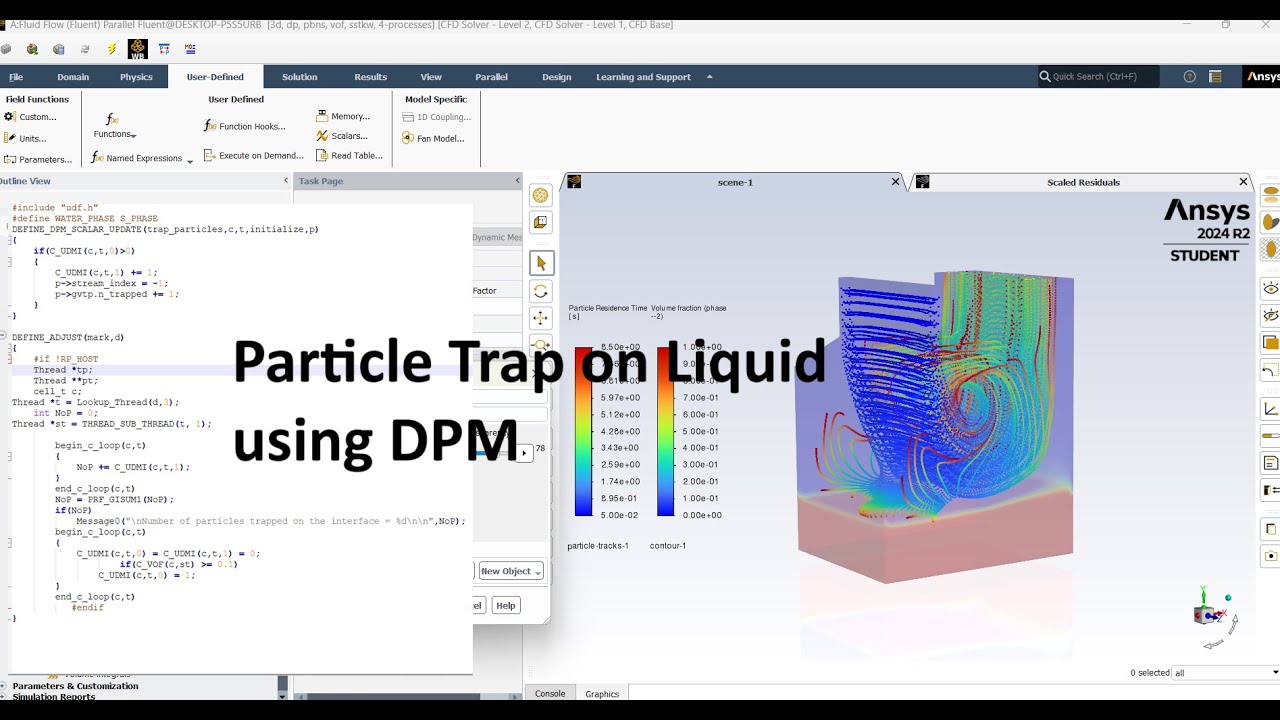Open the selection filter 'all' dropdown
The width and height of the screenshot is (1280, 720).
pos(1227,673)
